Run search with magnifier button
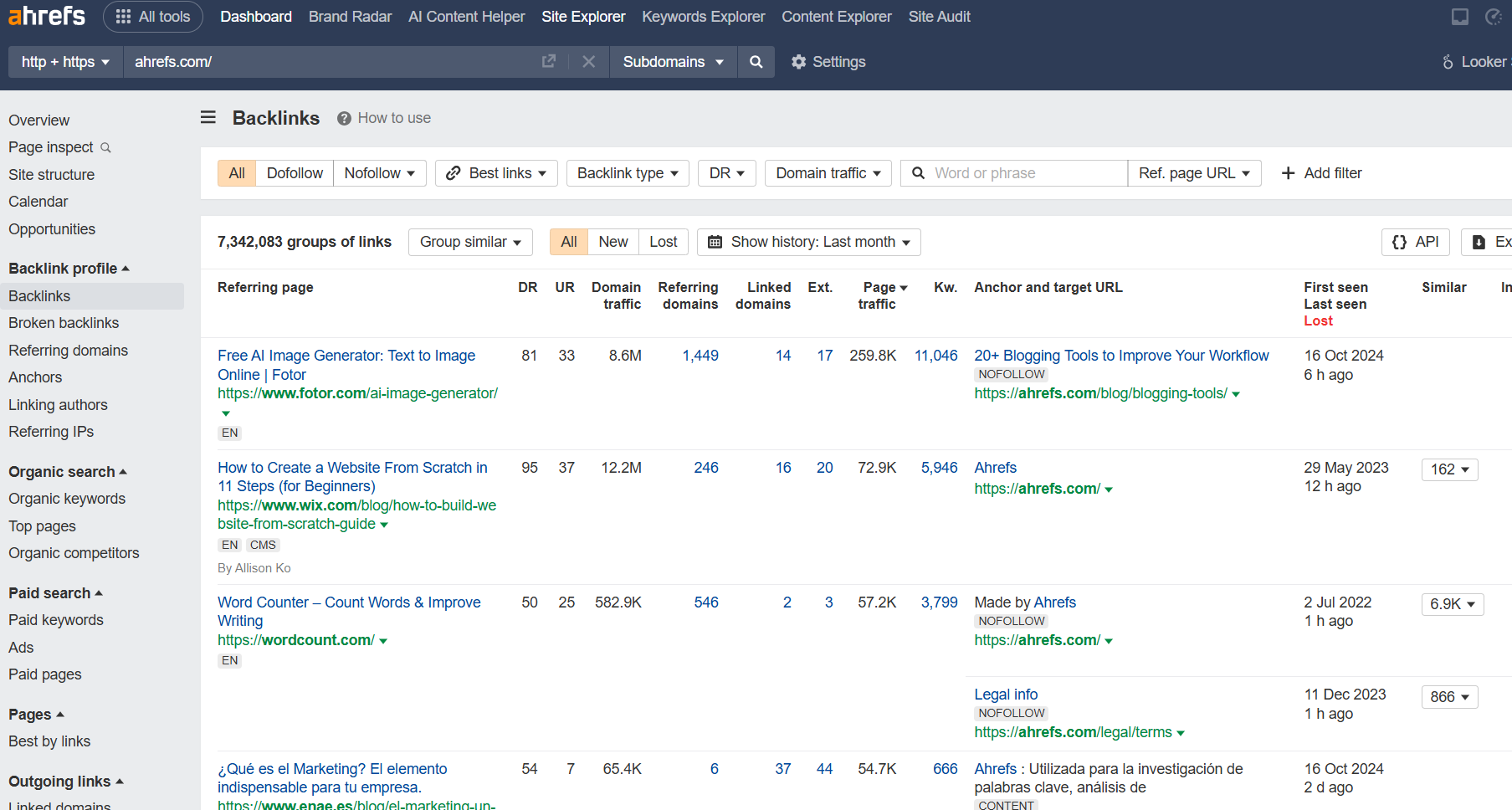Screen dimensions: 1512x810 [756, 62]
